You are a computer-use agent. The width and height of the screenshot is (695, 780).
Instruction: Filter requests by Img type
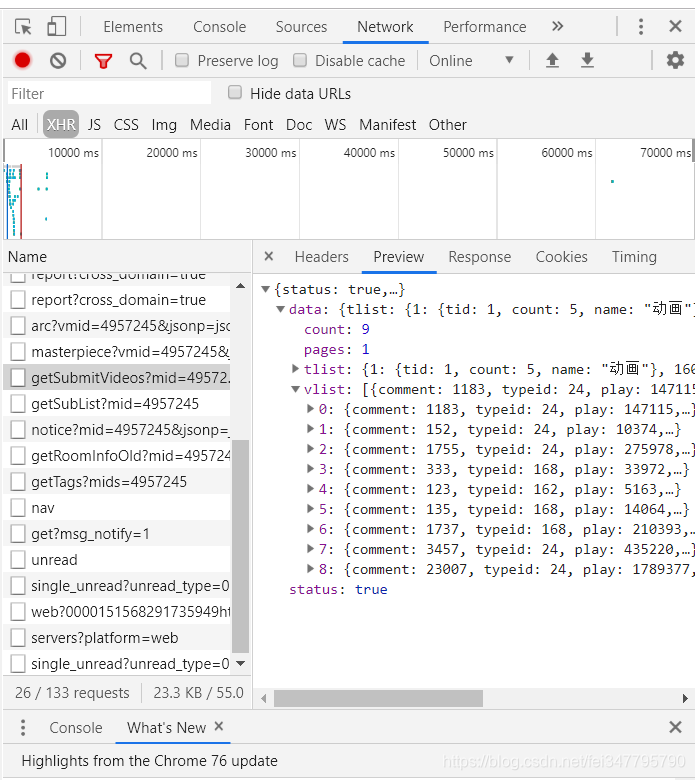(164, 124)
